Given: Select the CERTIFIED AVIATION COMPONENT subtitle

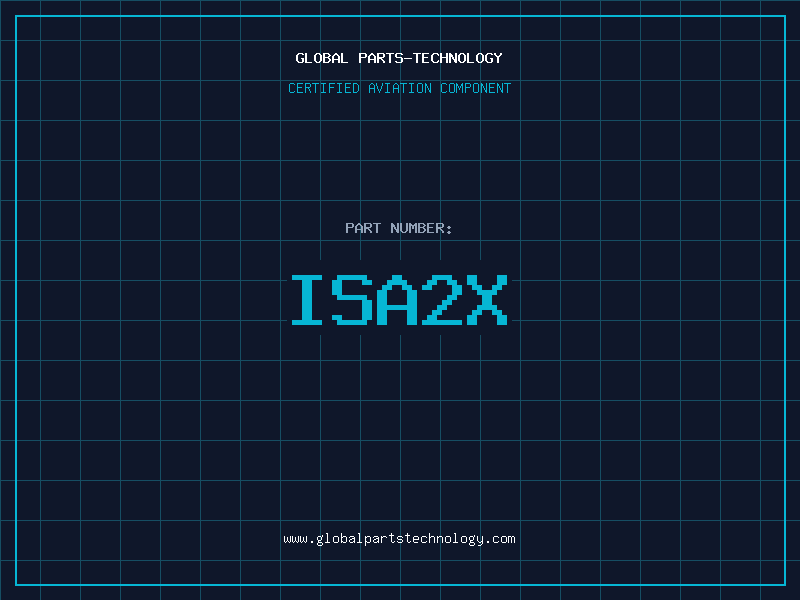Looking at the screenshot, I should (x=399, y=88).
